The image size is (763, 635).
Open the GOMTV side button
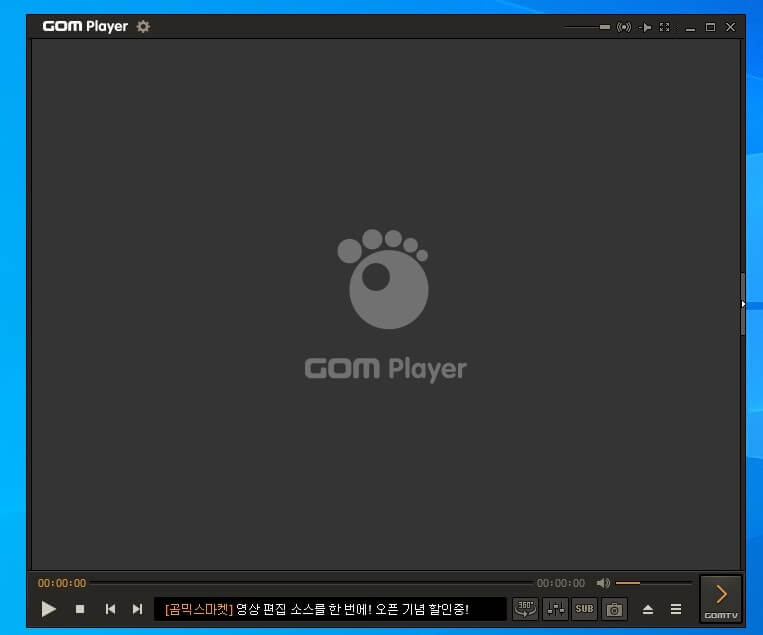[x=721, y=599]
